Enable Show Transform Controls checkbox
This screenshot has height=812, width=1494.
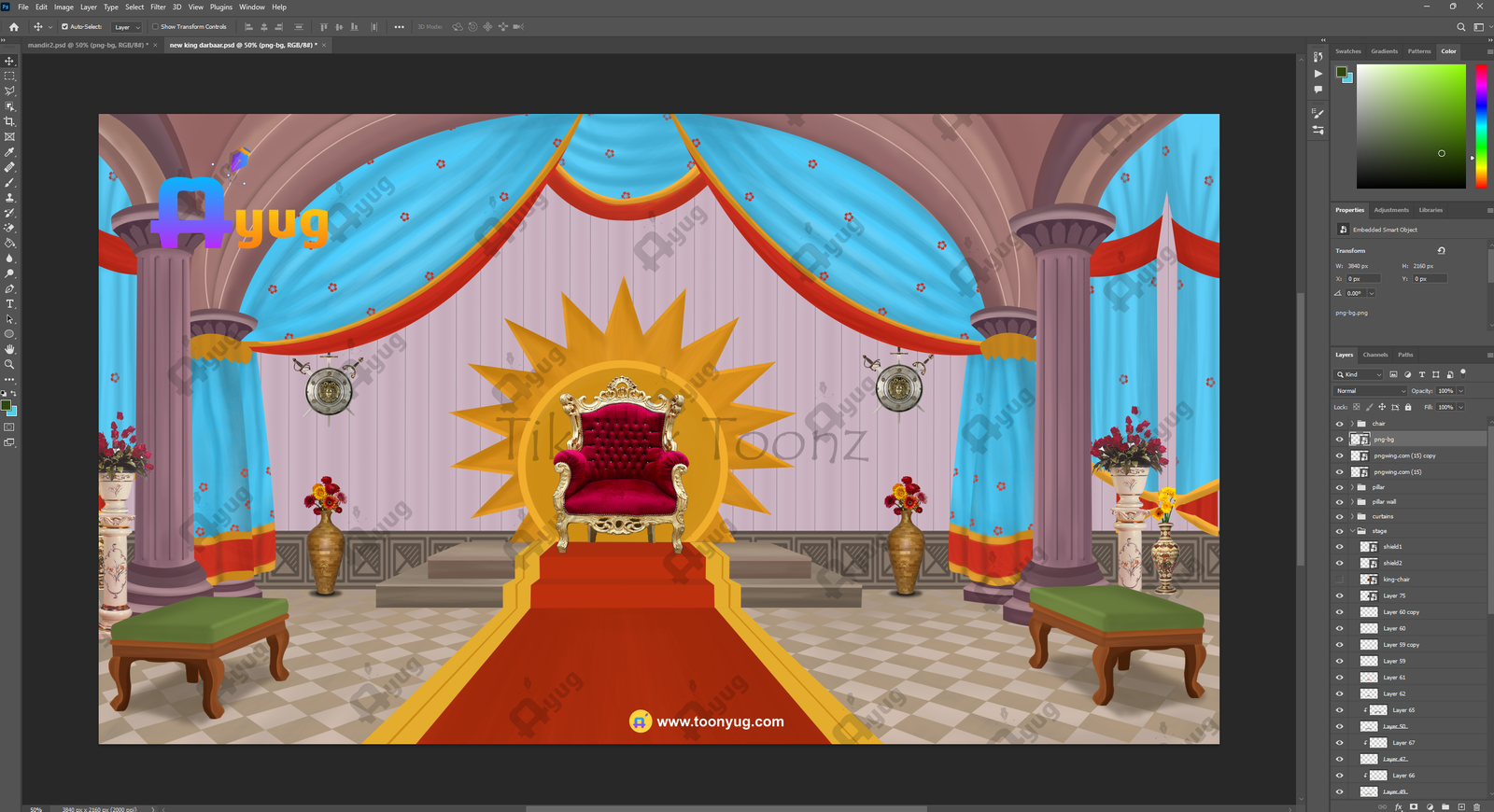pos(156,27)
